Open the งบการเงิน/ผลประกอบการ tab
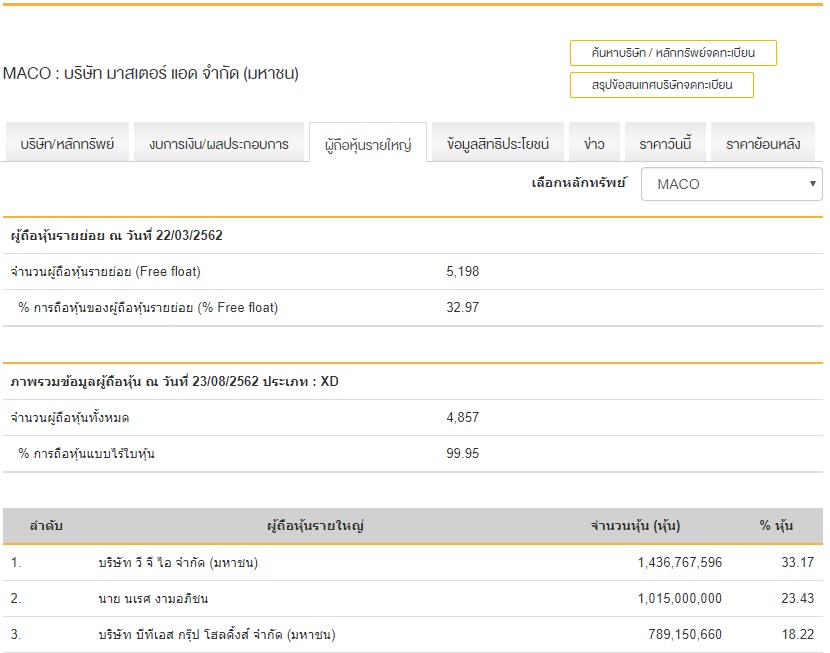830x653 pixels. (x=219, y=143)
